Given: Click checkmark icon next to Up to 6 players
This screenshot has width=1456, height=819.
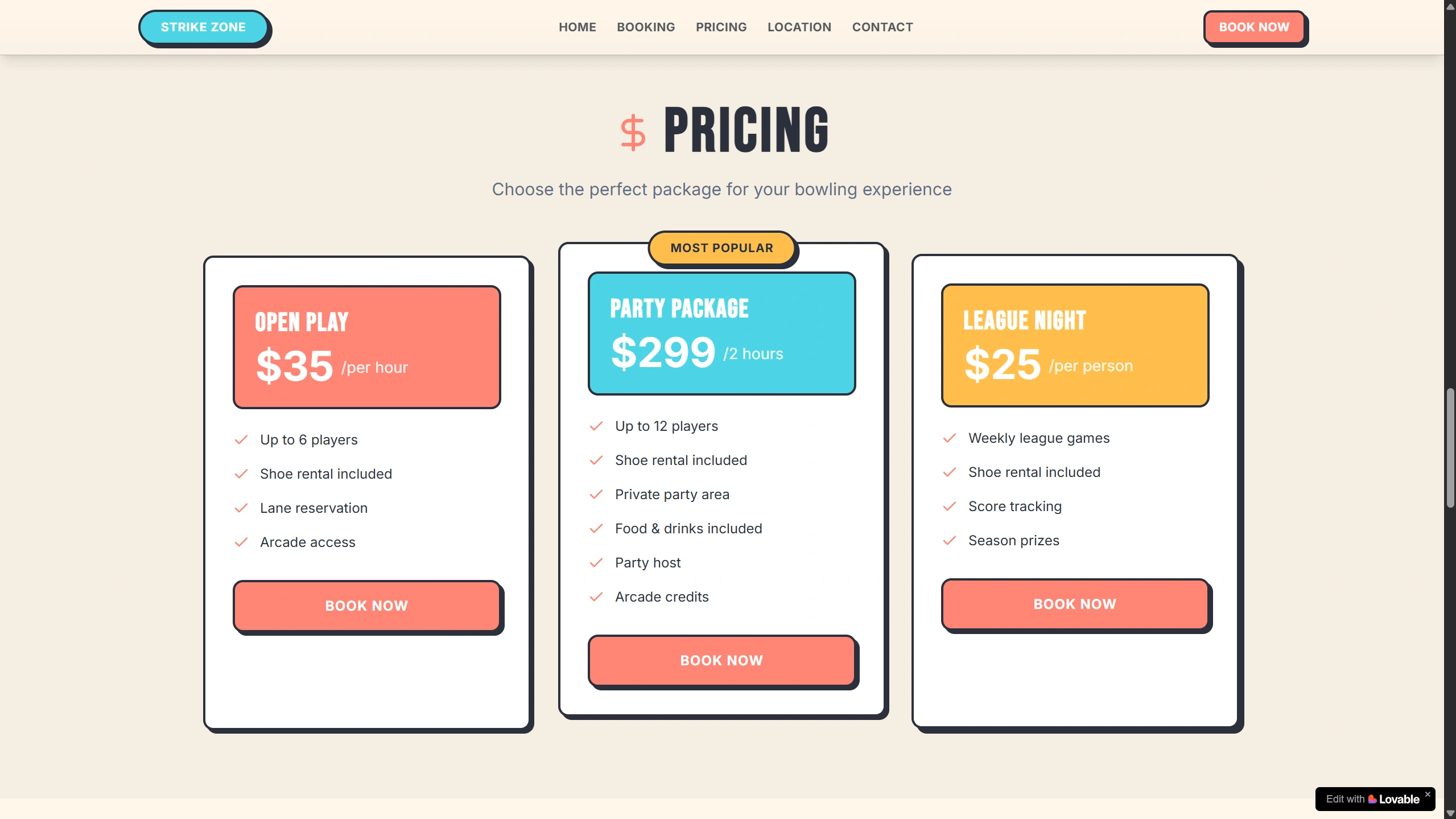Looking at the screenshot, I should pyautogui.click(x=241, y=440).
